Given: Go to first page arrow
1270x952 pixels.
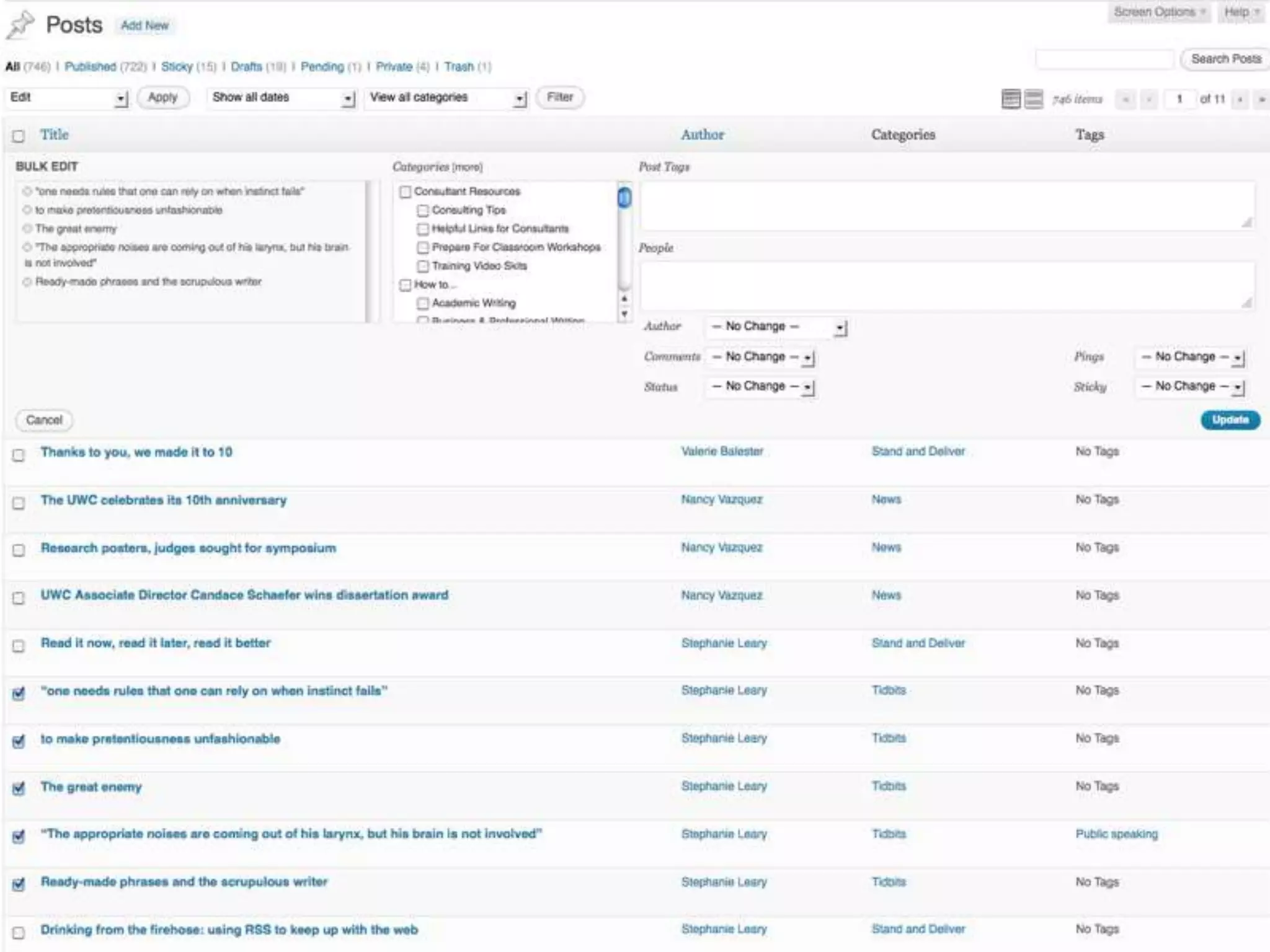Looking at the screenshot, I should [x=1125, y=99].
